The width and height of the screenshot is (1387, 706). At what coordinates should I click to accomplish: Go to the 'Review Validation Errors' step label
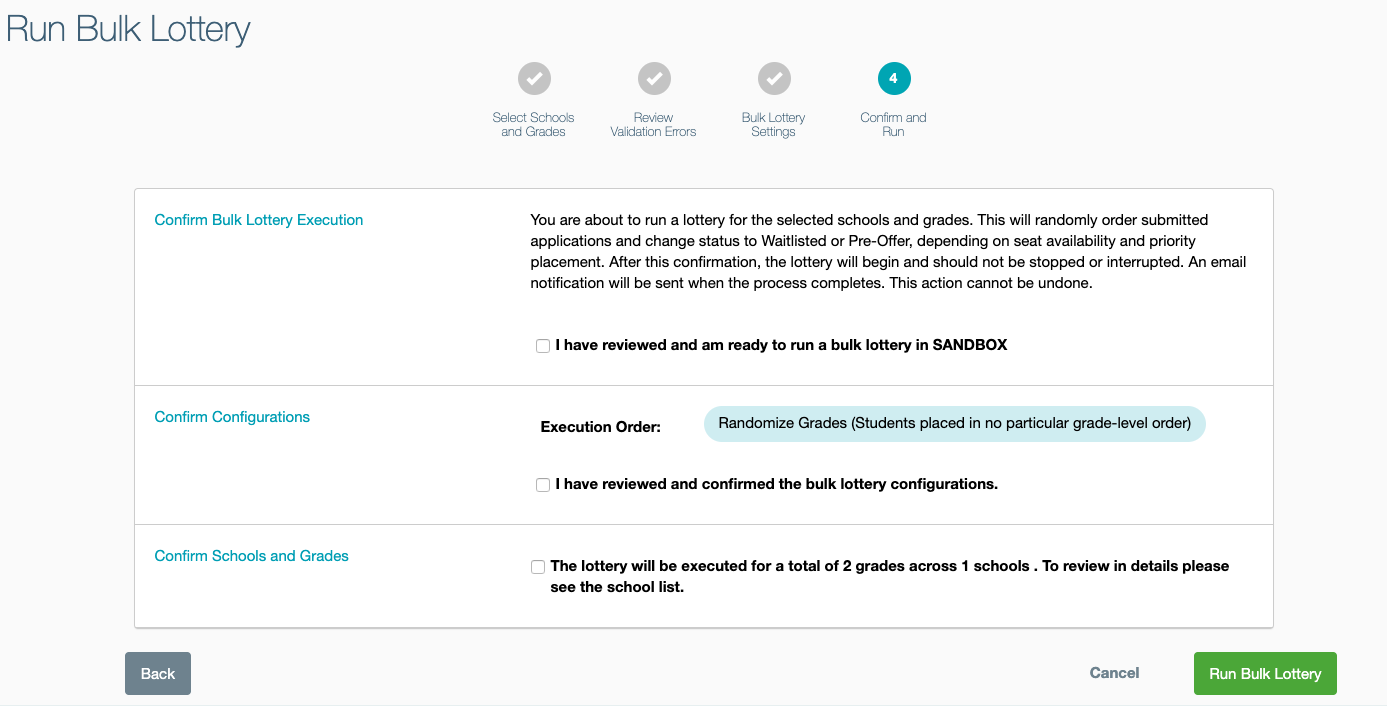point(653,125)
